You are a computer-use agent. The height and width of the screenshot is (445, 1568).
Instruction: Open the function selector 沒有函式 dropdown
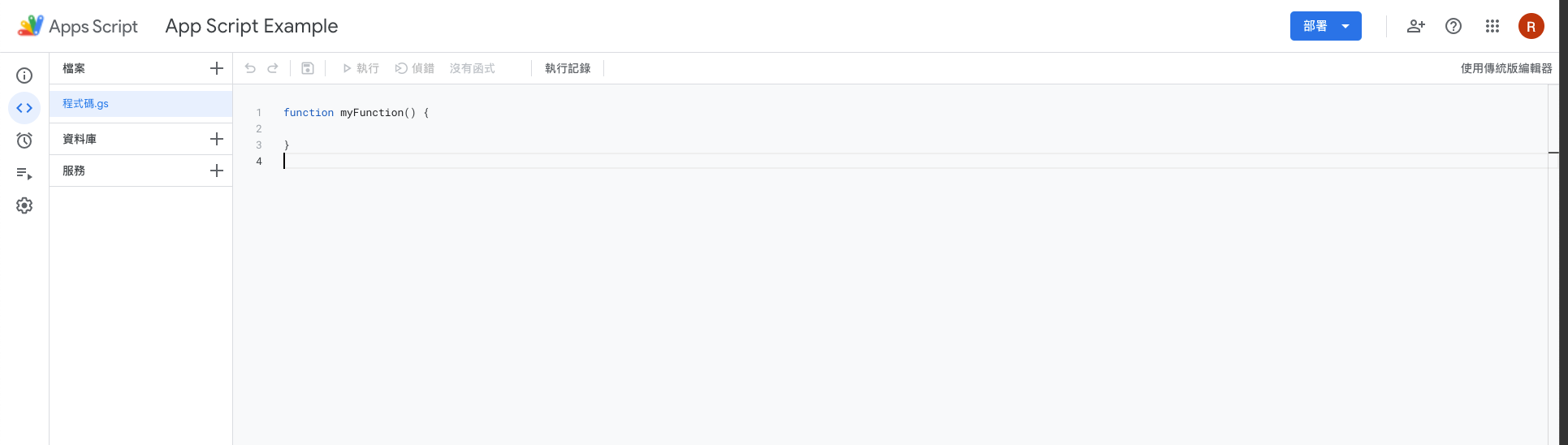click(473, 68)
